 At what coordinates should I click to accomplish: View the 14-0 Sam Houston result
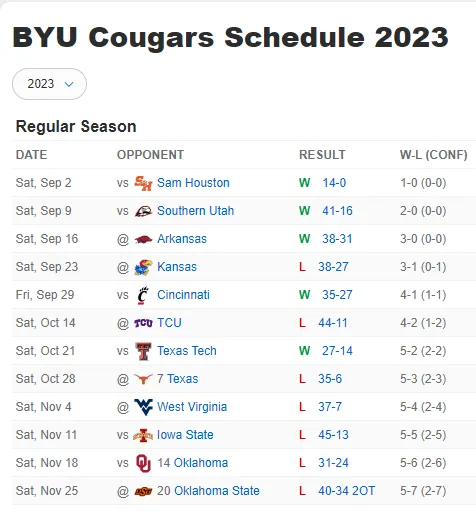(334, 183)
